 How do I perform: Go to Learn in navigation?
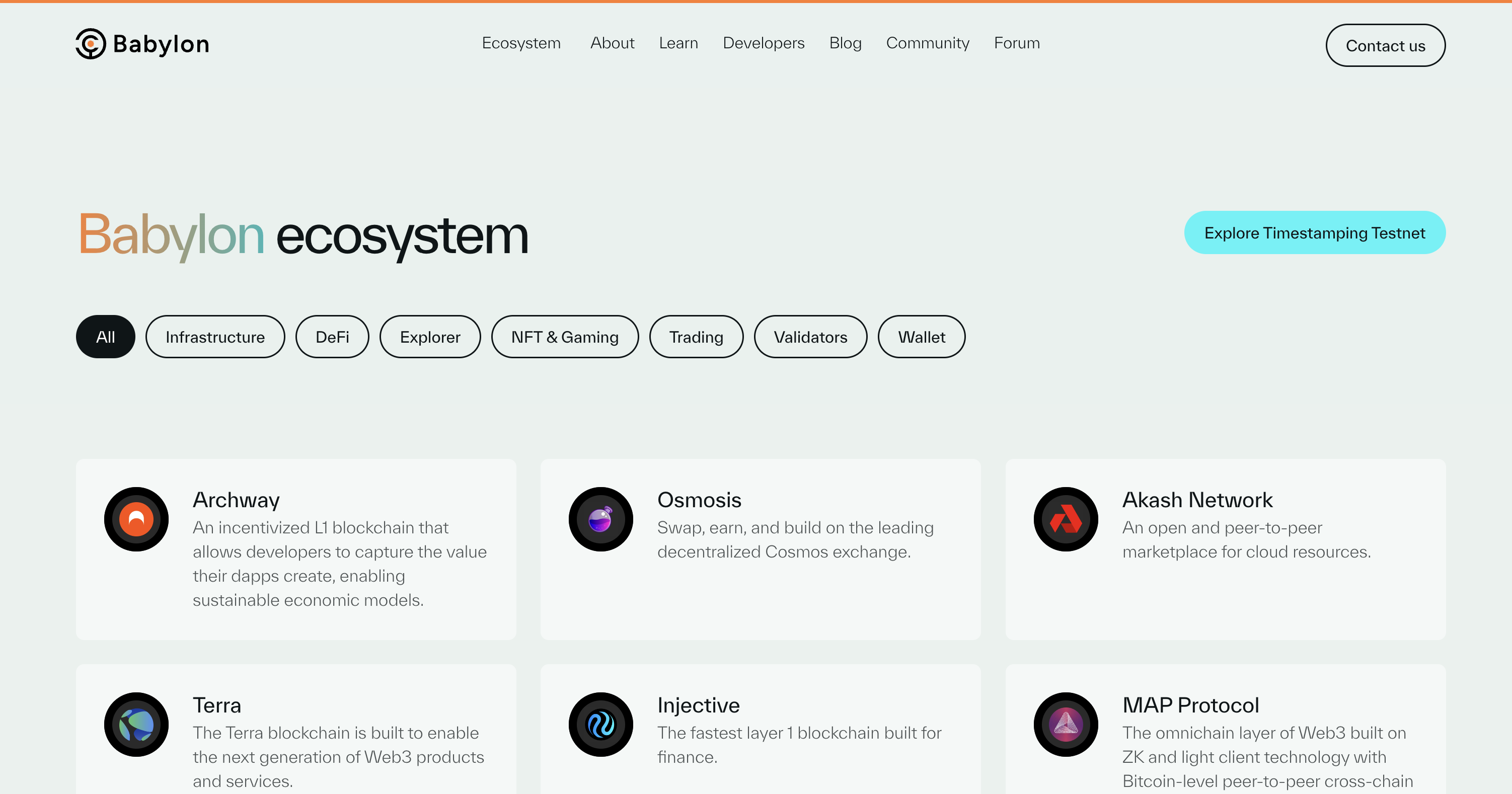(x=678, y=43)
